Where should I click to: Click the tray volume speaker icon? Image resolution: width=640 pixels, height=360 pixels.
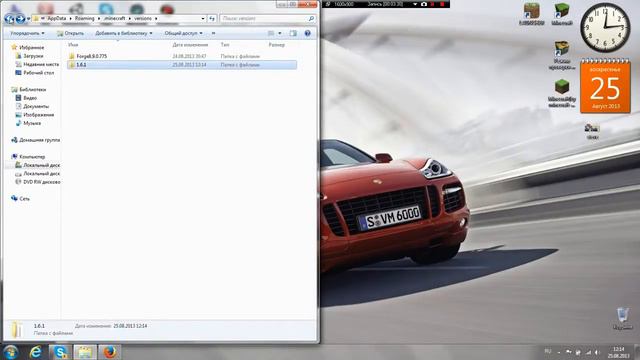(x=597, y=352)
